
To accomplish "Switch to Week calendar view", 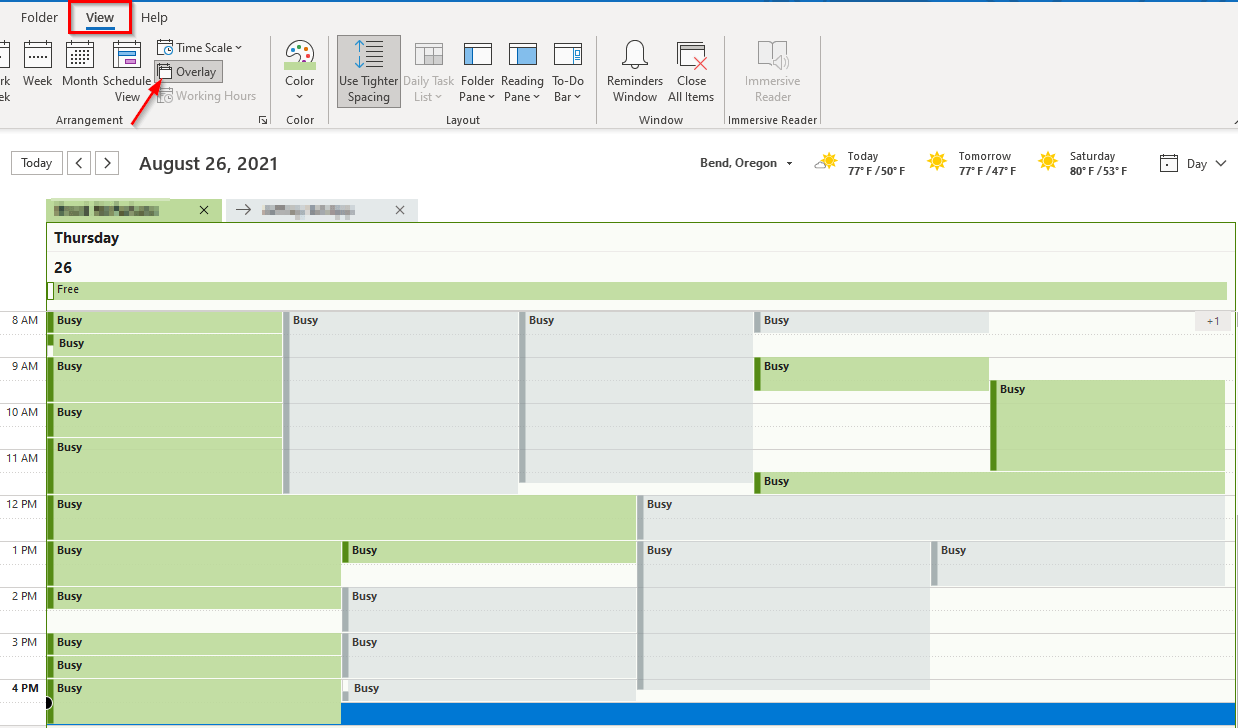I will (x=38, y=66).
